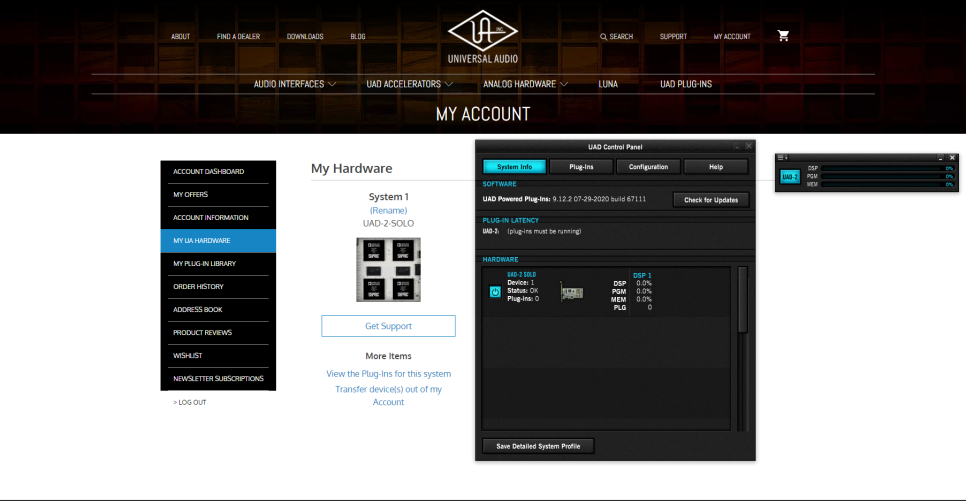
Task: Open the Support page
Action: click(x=673, y=36)
